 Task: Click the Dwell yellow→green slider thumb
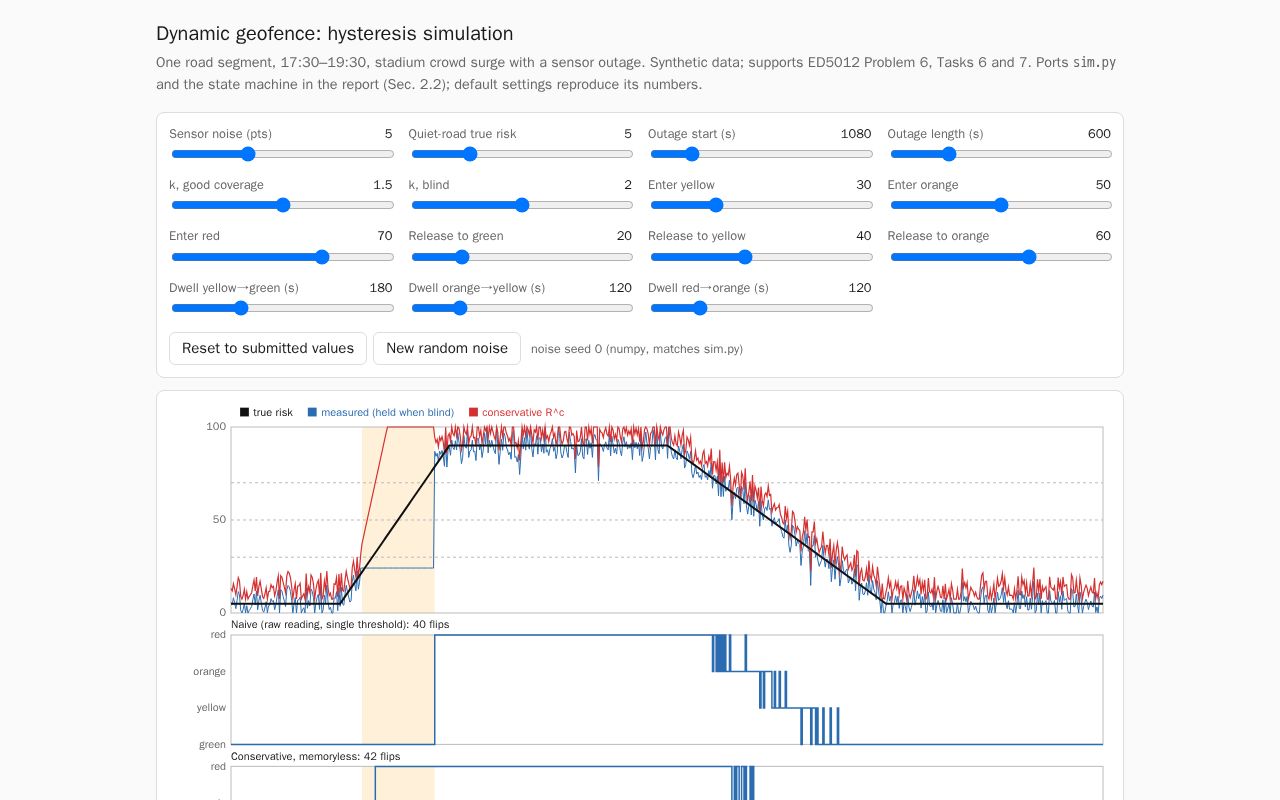pyautogui.click(x=240, y=308)
